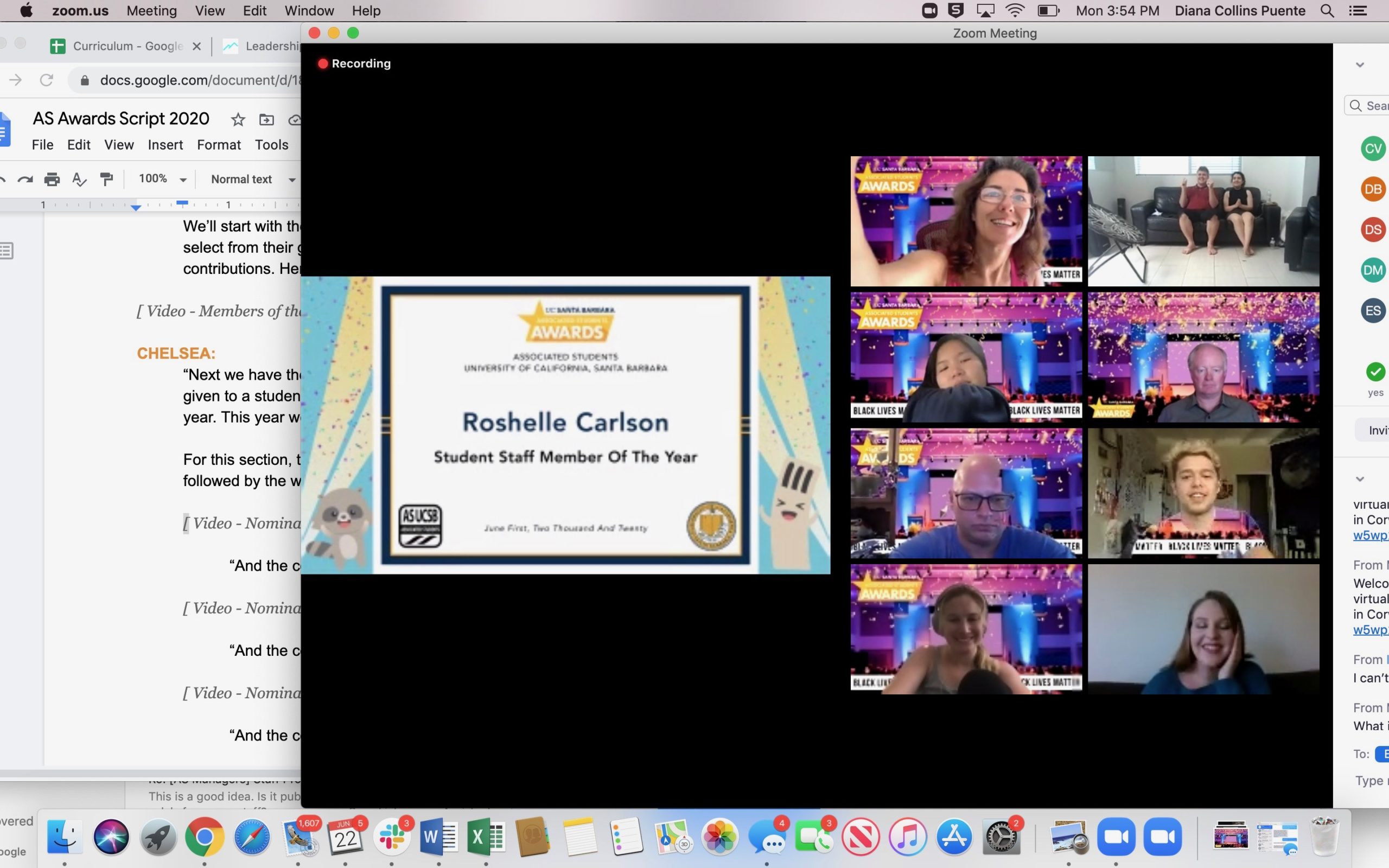Click the cloud save status icon in Docs
This screenshot has width=1389, height=868.
[295, 119]
